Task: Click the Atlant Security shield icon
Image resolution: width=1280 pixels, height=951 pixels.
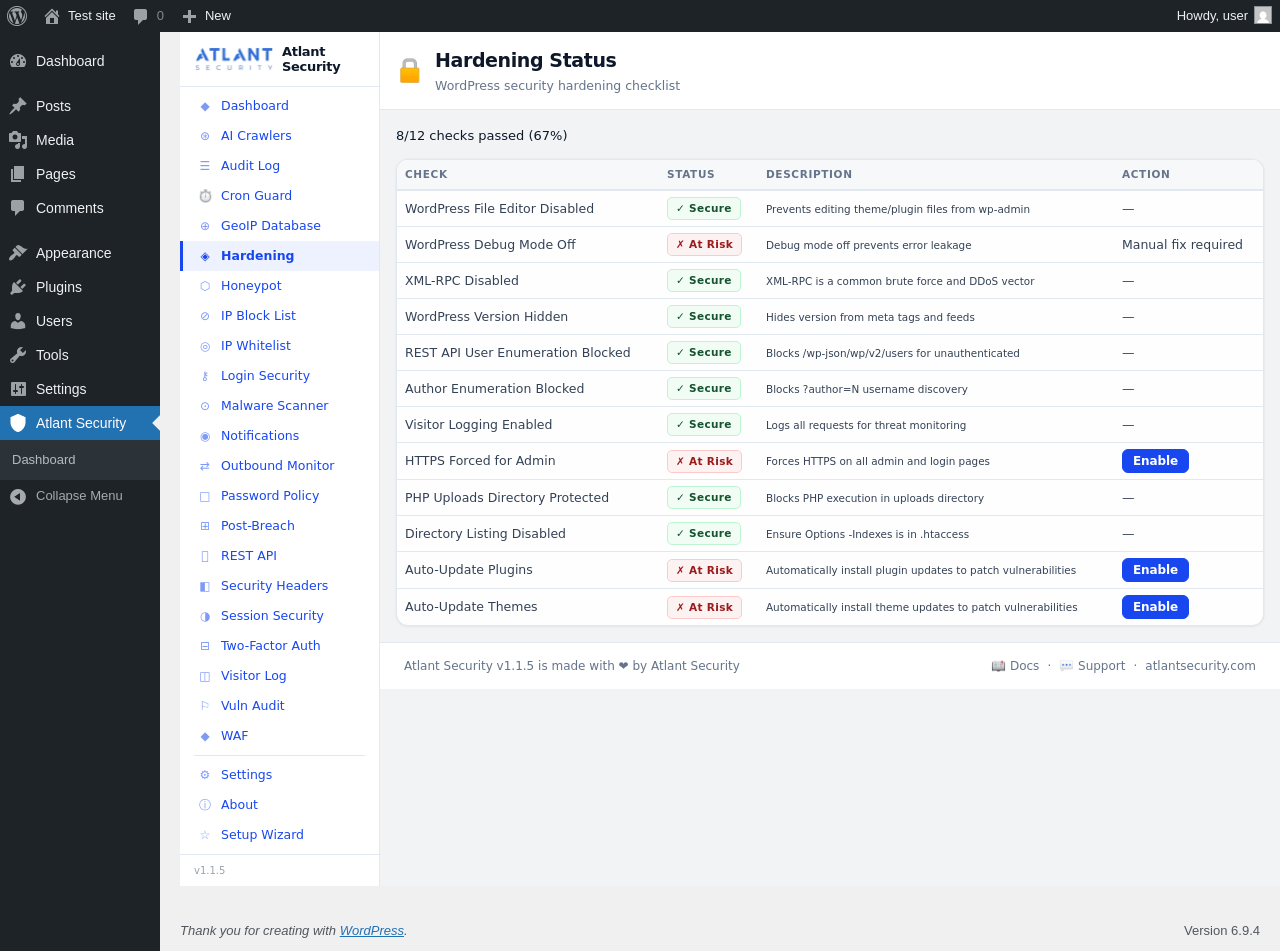Action: pyautogui.click(x=18, y=423)
